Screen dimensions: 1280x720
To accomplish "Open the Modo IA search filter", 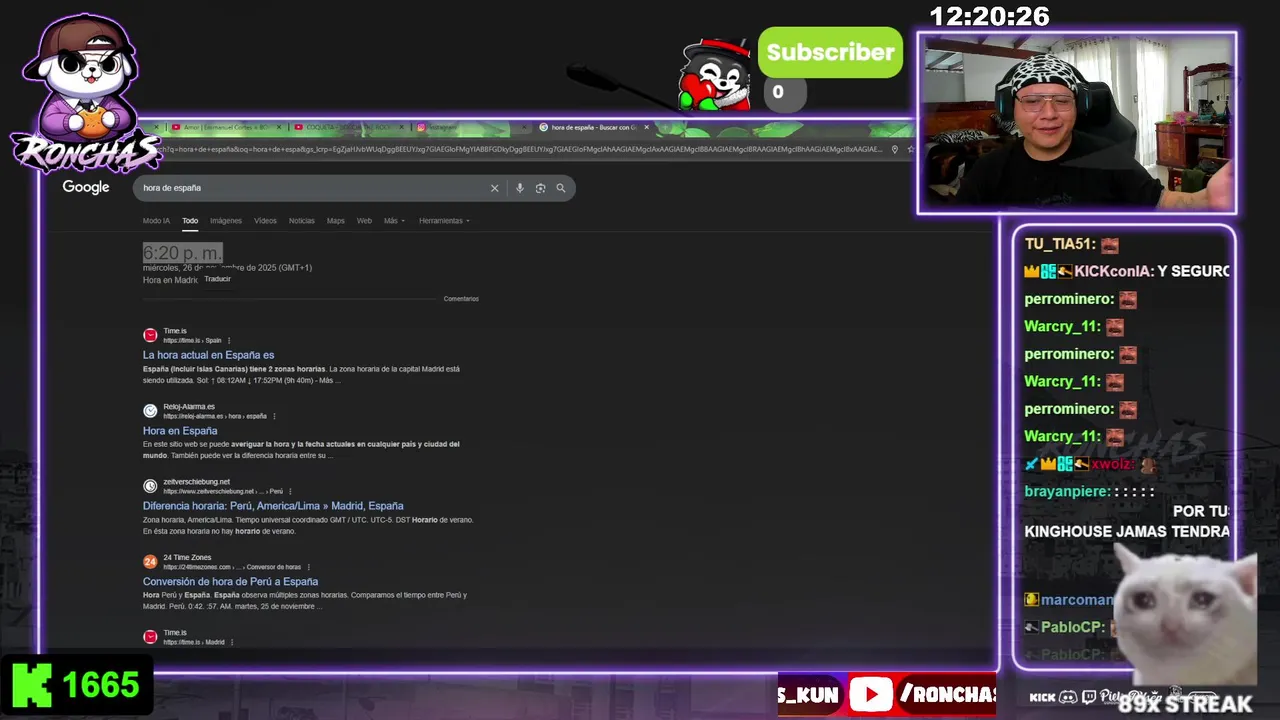I will (x=156, y=221).
